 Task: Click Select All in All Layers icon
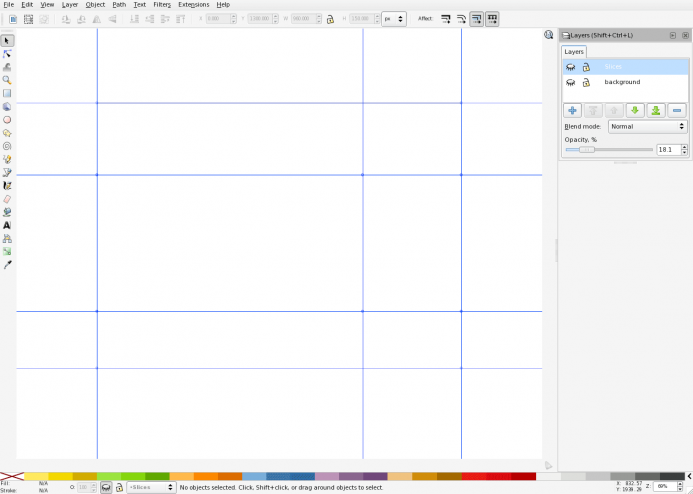coord(28,19)
